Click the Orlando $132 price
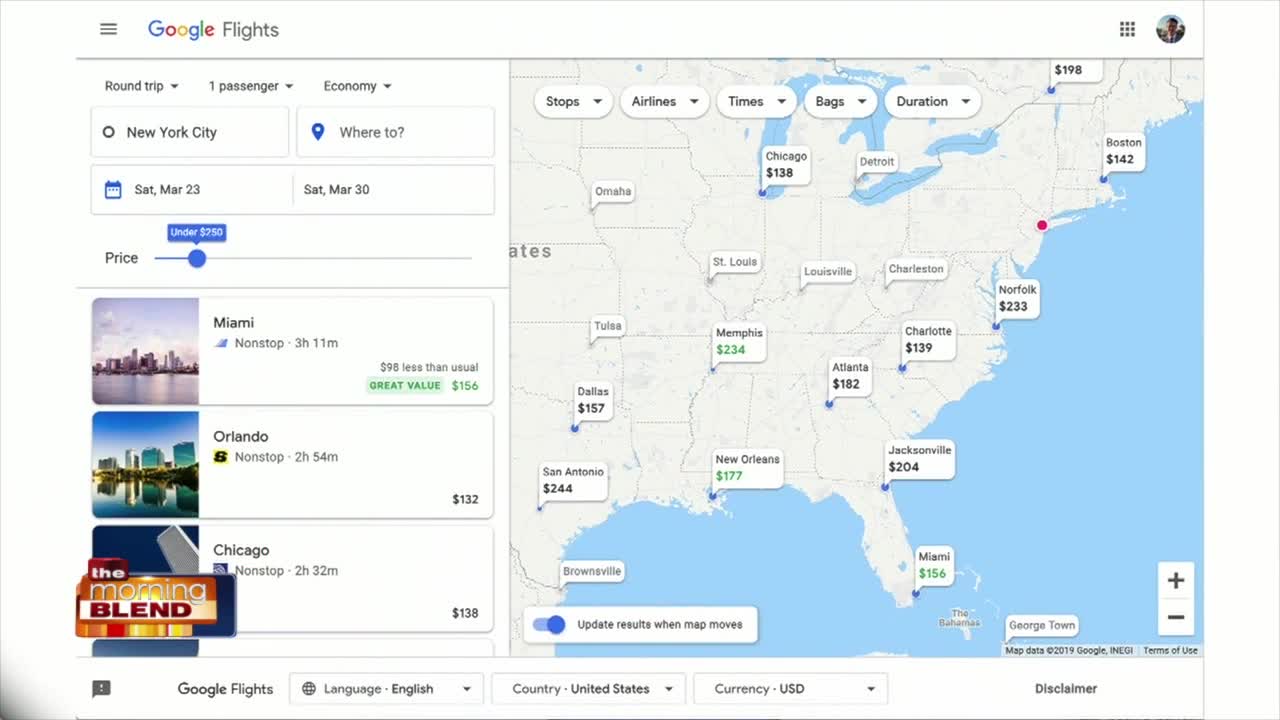Screen dimensions: 1280x720 [x=465, y=499]
